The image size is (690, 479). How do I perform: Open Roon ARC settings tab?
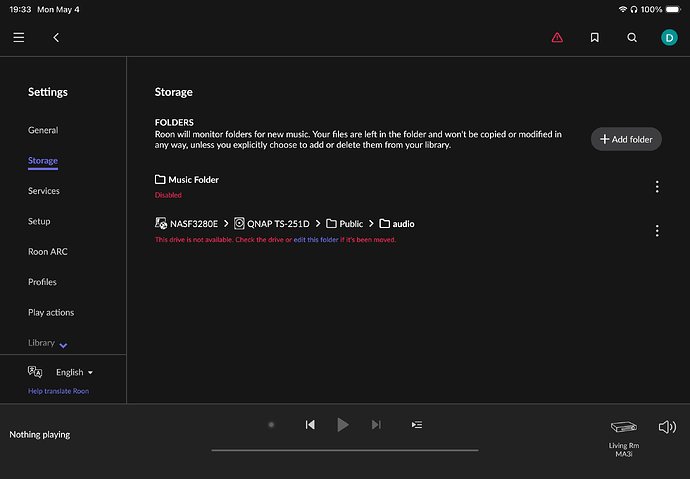[48, 251]
